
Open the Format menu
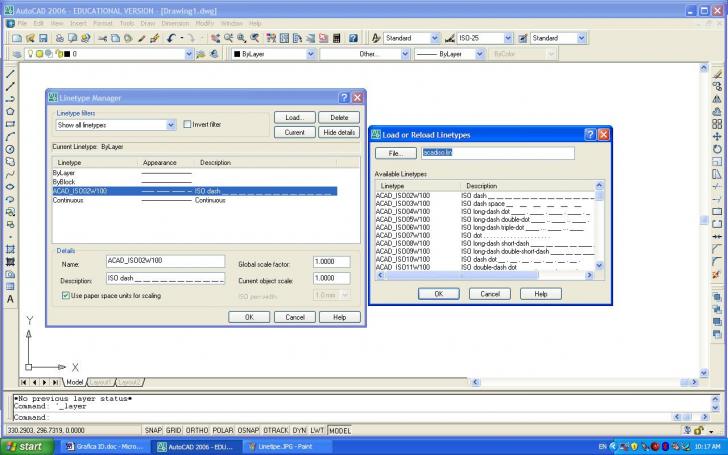pos(102,22)
